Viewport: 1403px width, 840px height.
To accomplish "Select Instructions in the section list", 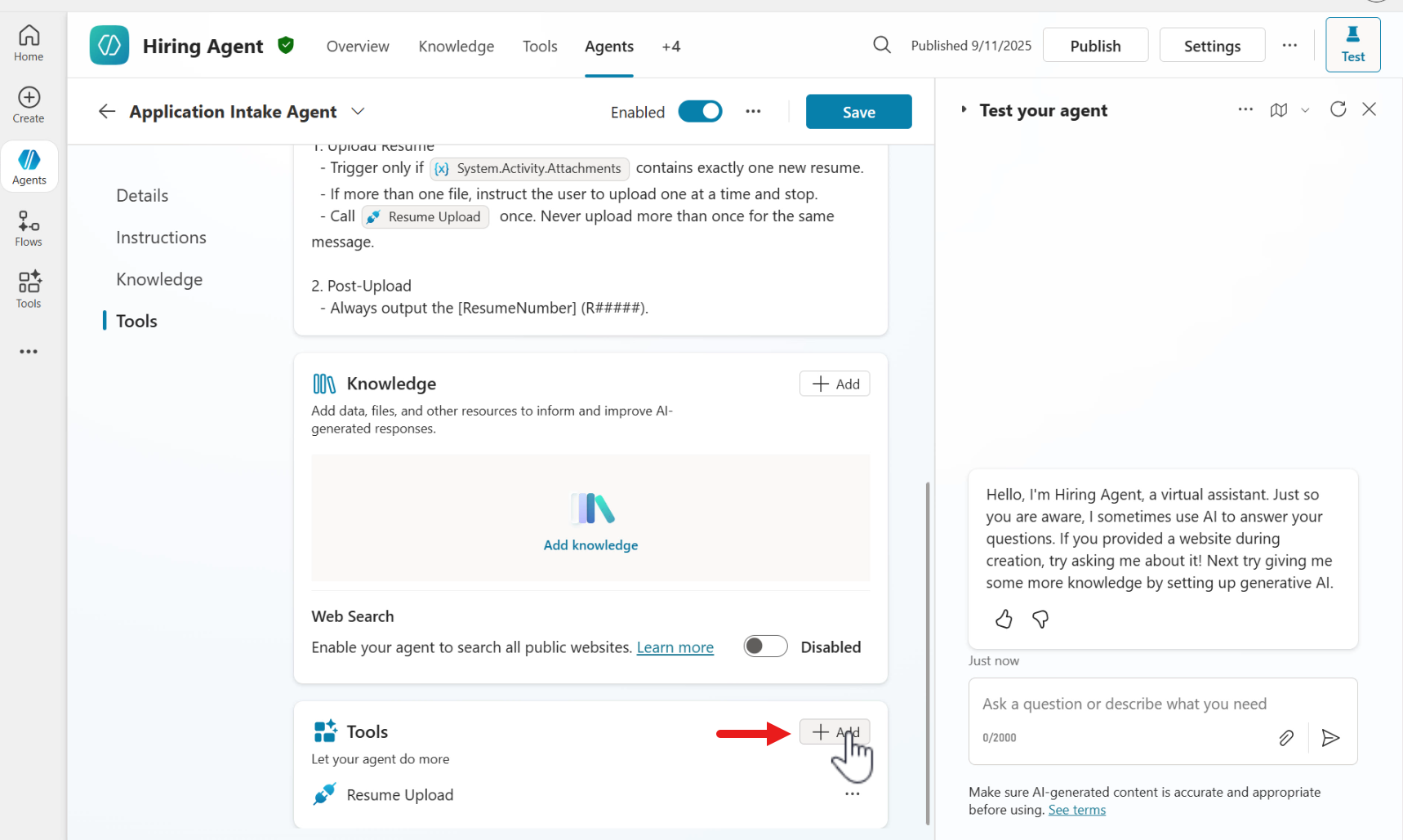I will coord(161,238).
